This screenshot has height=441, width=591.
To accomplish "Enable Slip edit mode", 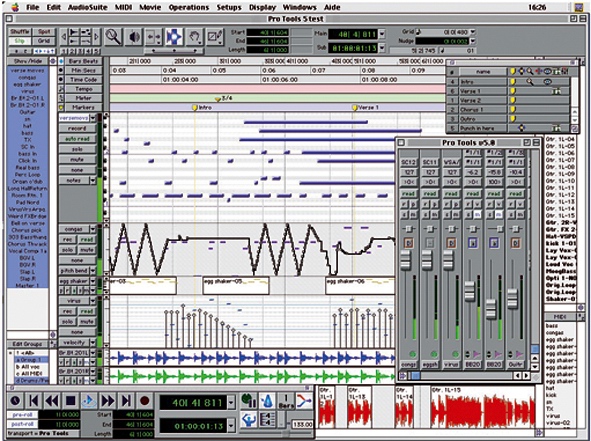I will [20, 41].
